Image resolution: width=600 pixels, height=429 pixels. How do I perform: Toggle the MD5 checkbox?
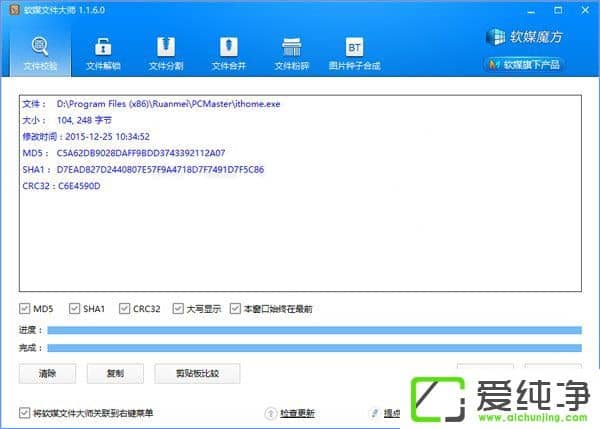point(24,308)
